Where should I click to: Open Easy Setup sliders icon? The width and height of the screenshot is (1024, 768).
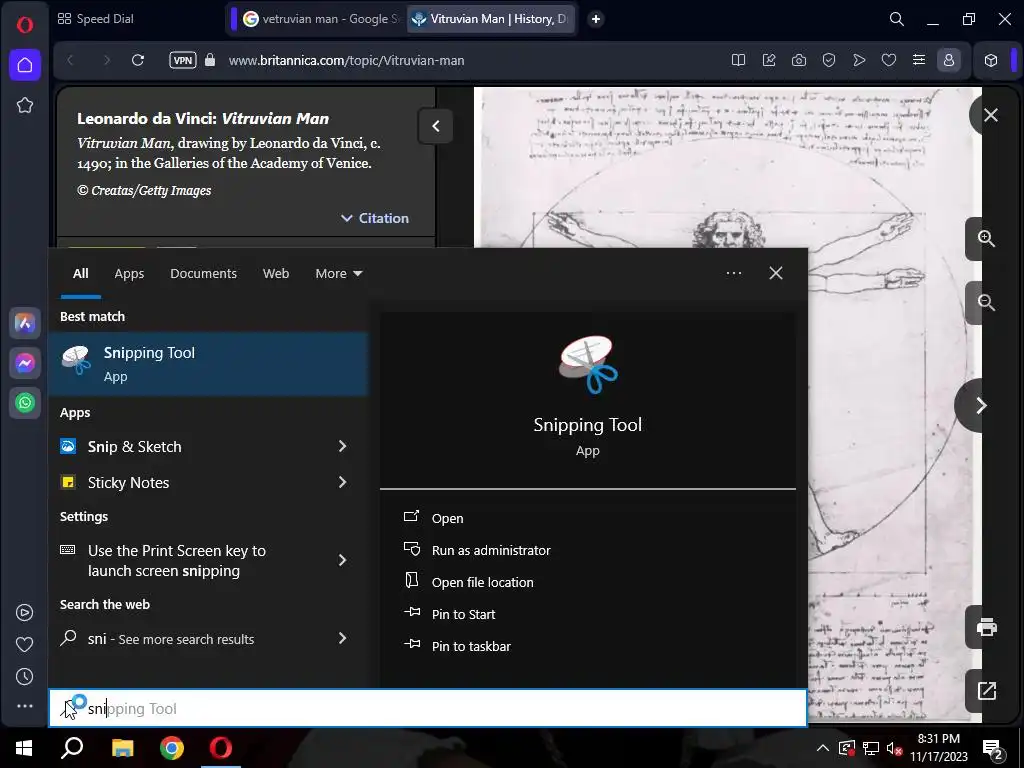[919, 60]
